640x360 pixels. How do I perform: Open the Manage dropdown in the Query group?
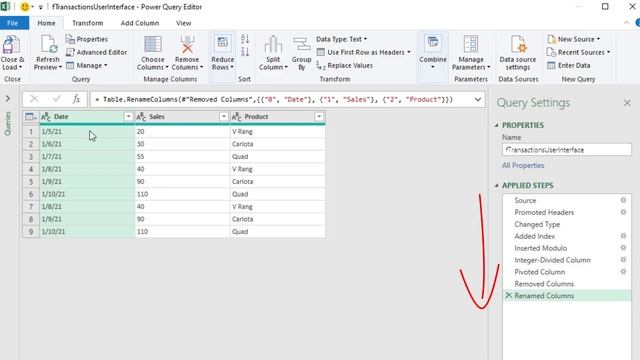point(87,65)
